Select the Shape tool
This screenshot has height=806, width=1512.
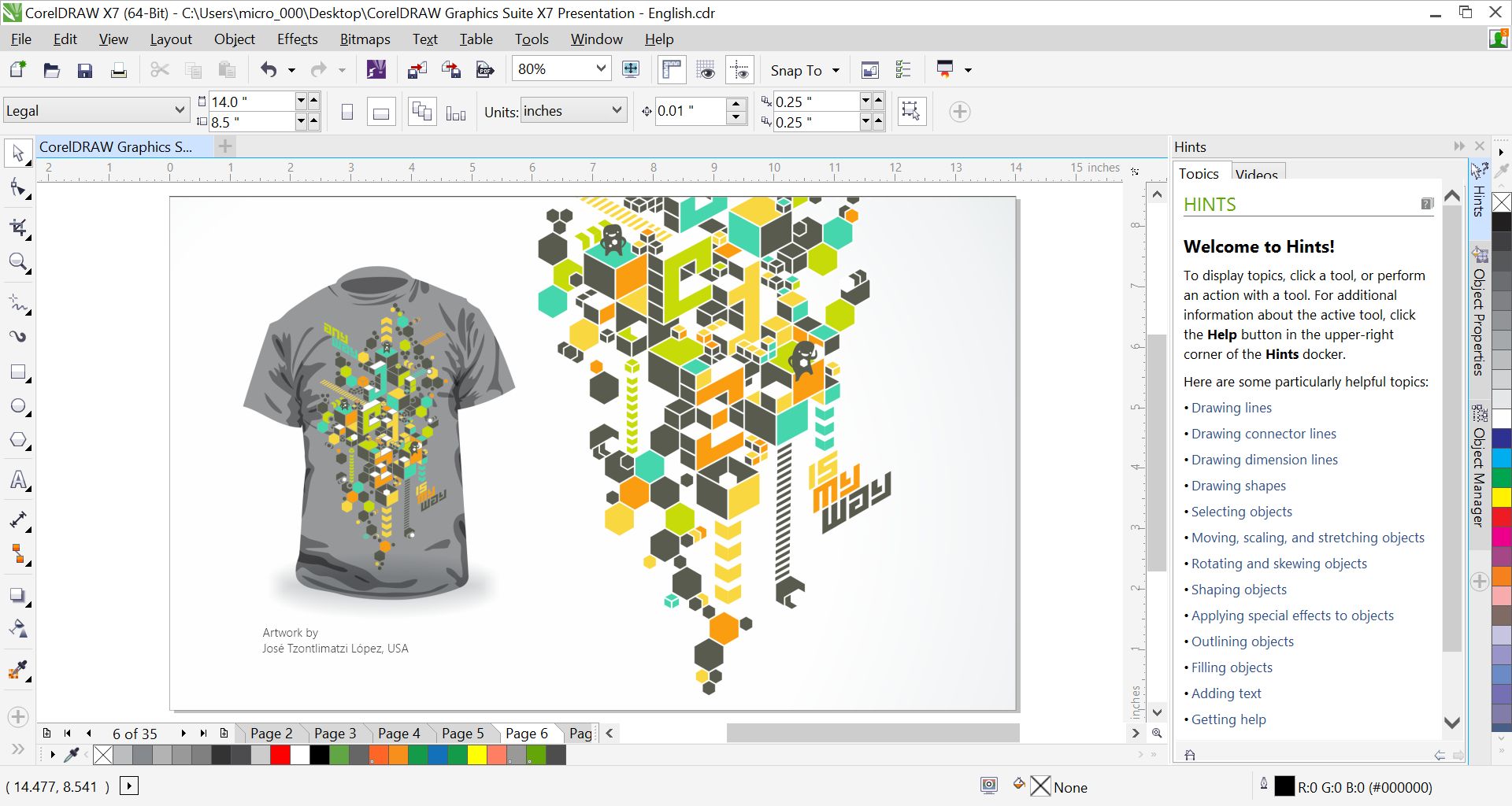pos(17,189)
